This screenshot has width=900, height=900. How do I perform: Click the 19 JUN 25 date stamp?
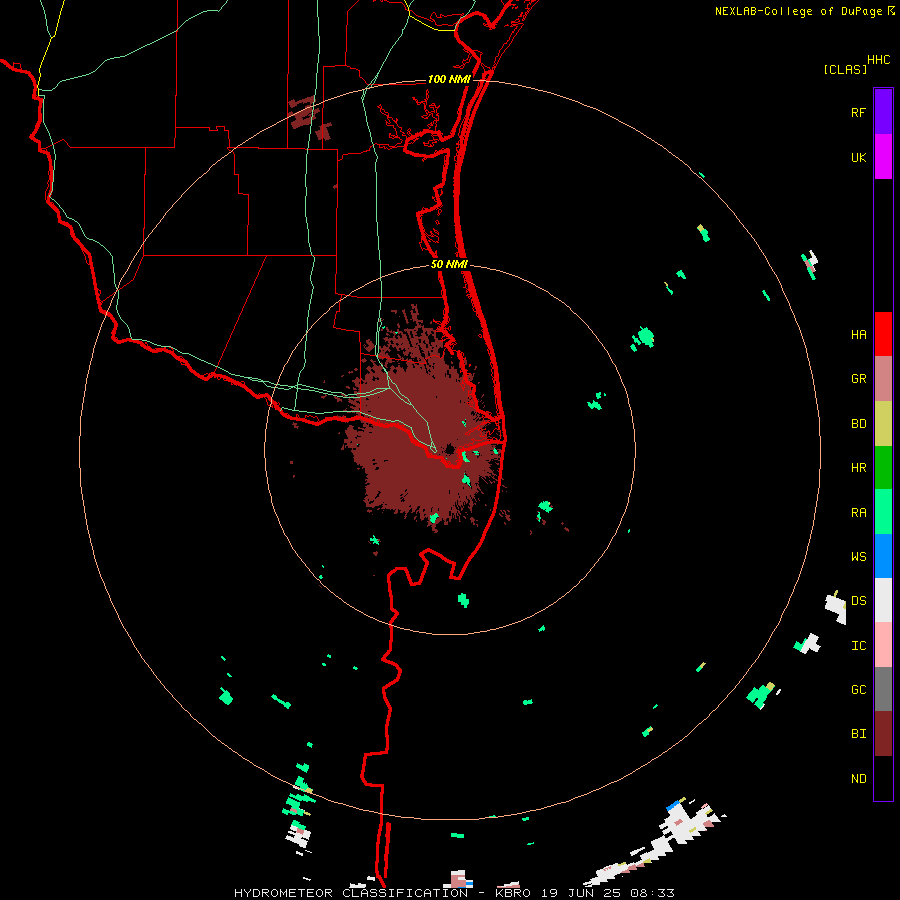click(582, 893)
